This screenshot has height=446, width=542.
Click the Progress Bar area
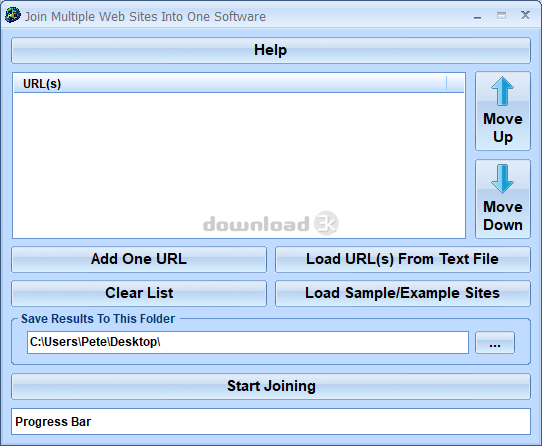click(271, 421)
